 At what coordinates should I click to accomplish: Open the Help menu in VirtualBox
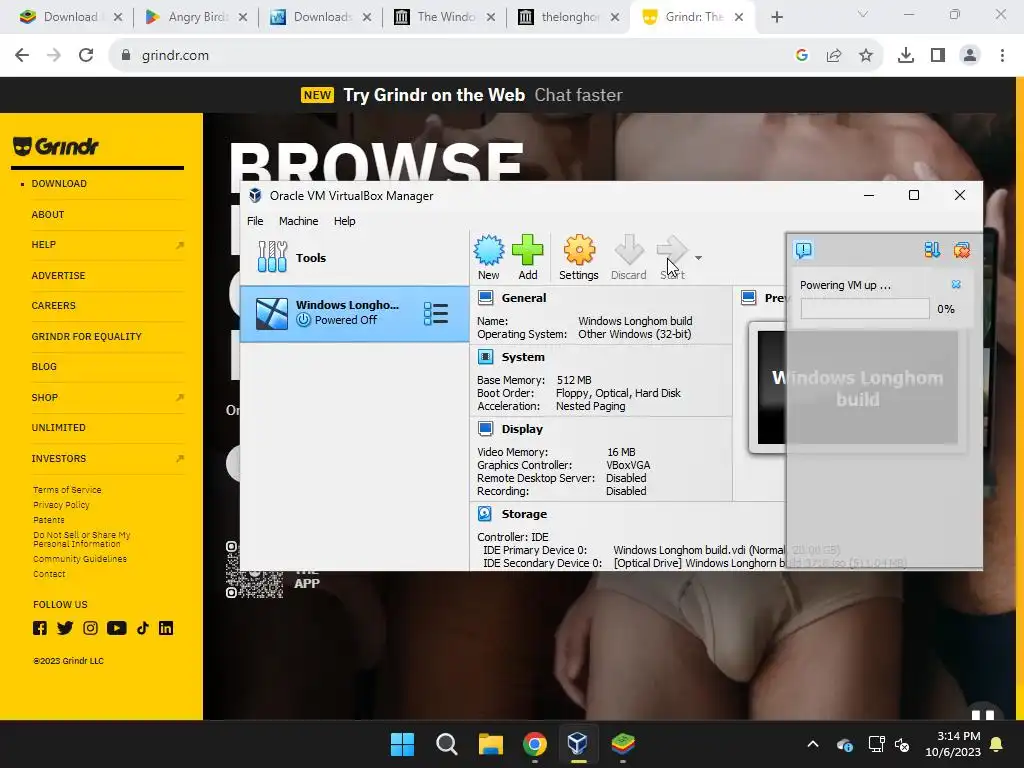point(344,221)
